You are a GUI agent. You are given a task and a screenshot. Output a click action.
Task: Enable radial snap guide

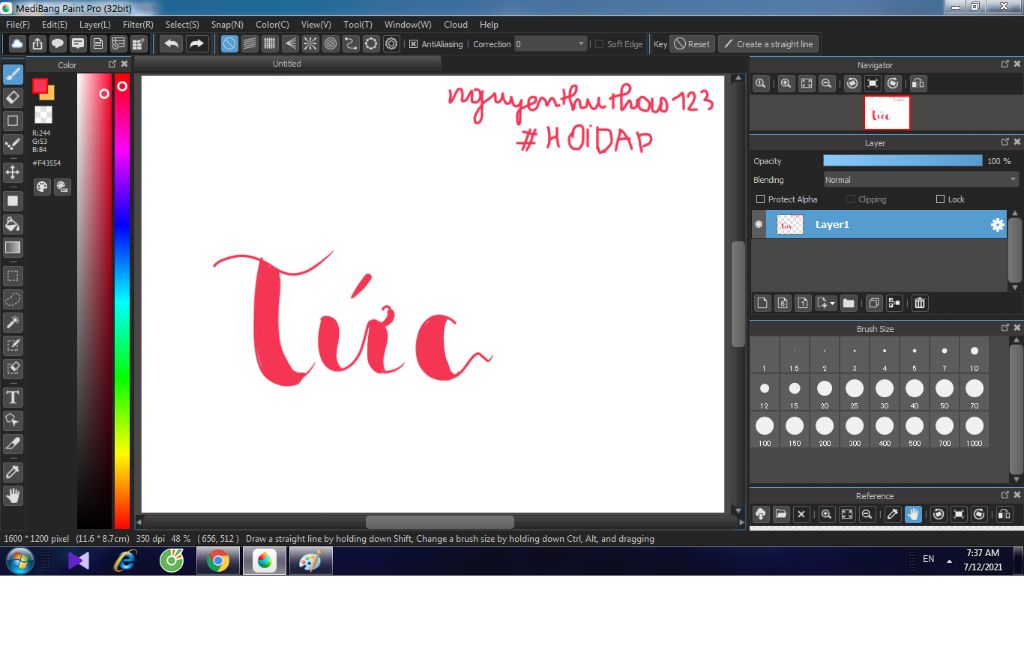coord(310,44)
